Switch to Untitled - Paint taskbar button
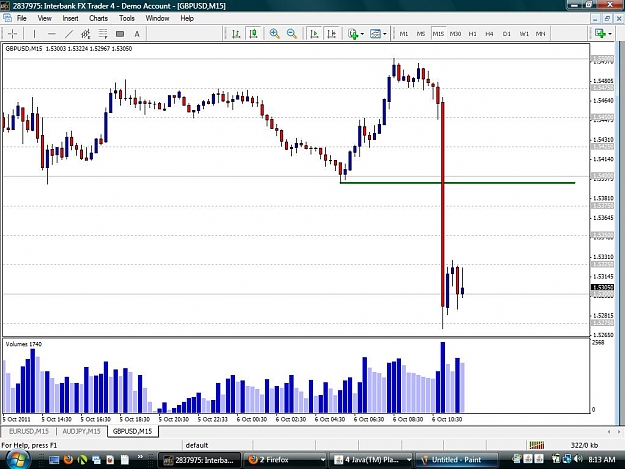 click(x=457, y=460)
